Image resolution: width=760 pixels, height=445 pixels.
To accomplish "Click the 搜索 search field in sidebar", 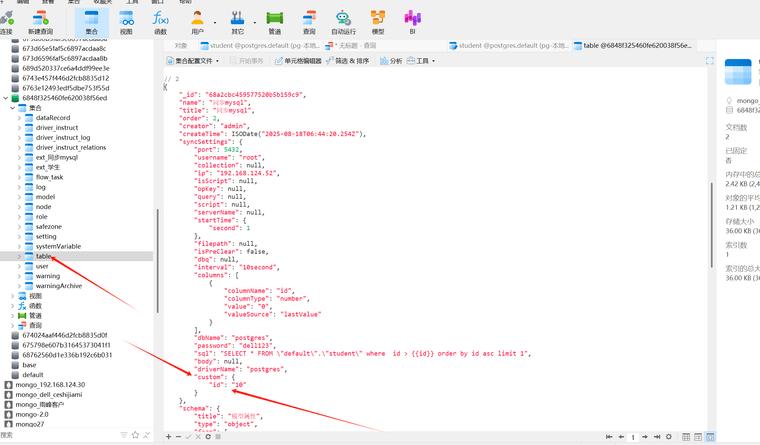I will [58, 435].
